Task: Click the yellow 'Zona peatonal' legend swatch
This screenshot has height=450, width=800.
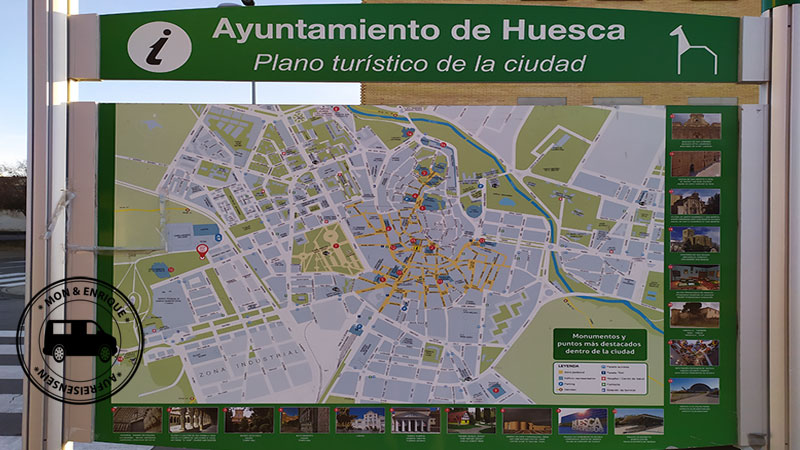Action: tap(561, 372)
